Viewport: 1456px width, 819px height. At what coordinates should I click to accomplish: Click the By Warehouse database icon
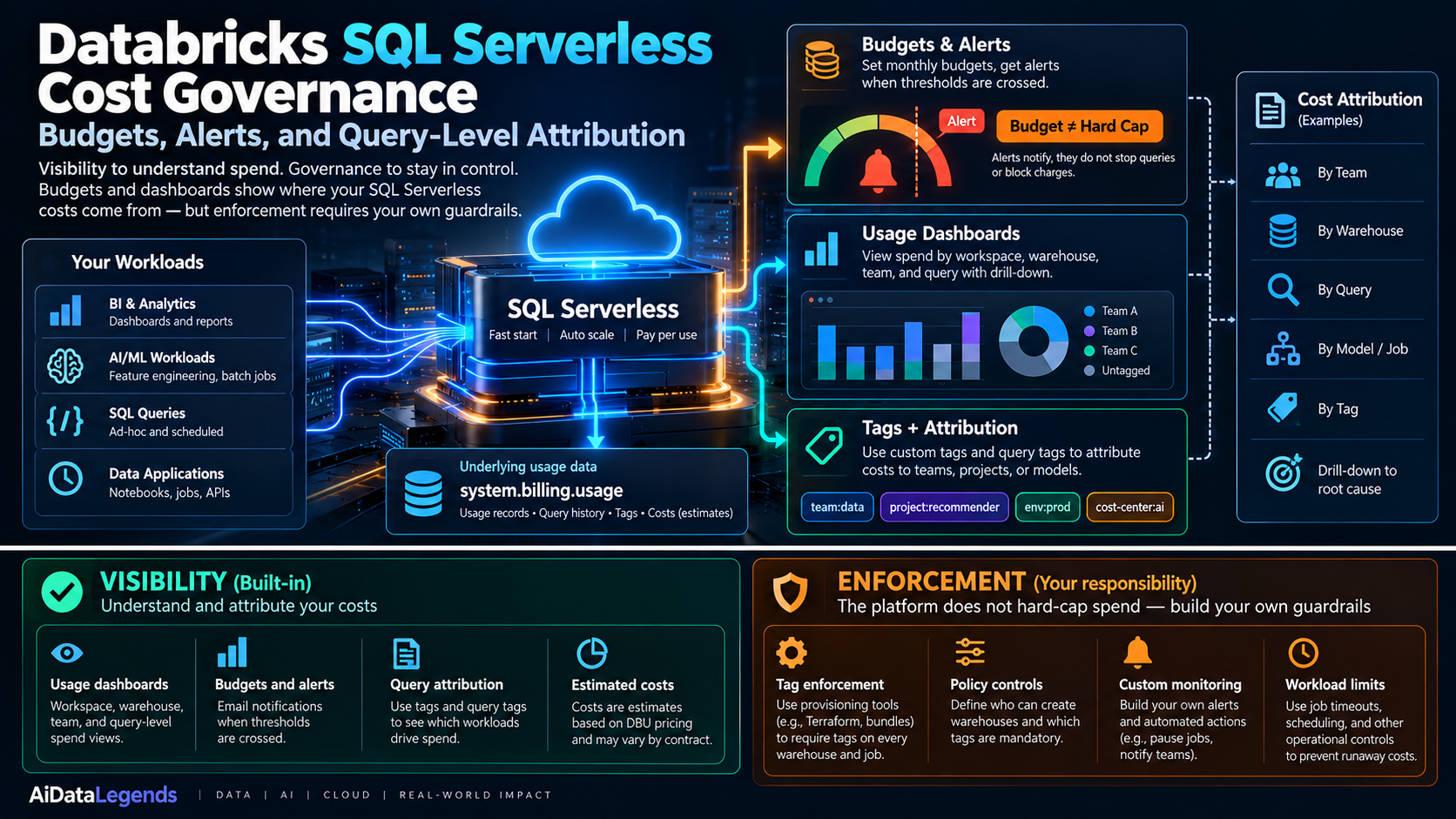pyautogui.click(x=1283, y=231)
